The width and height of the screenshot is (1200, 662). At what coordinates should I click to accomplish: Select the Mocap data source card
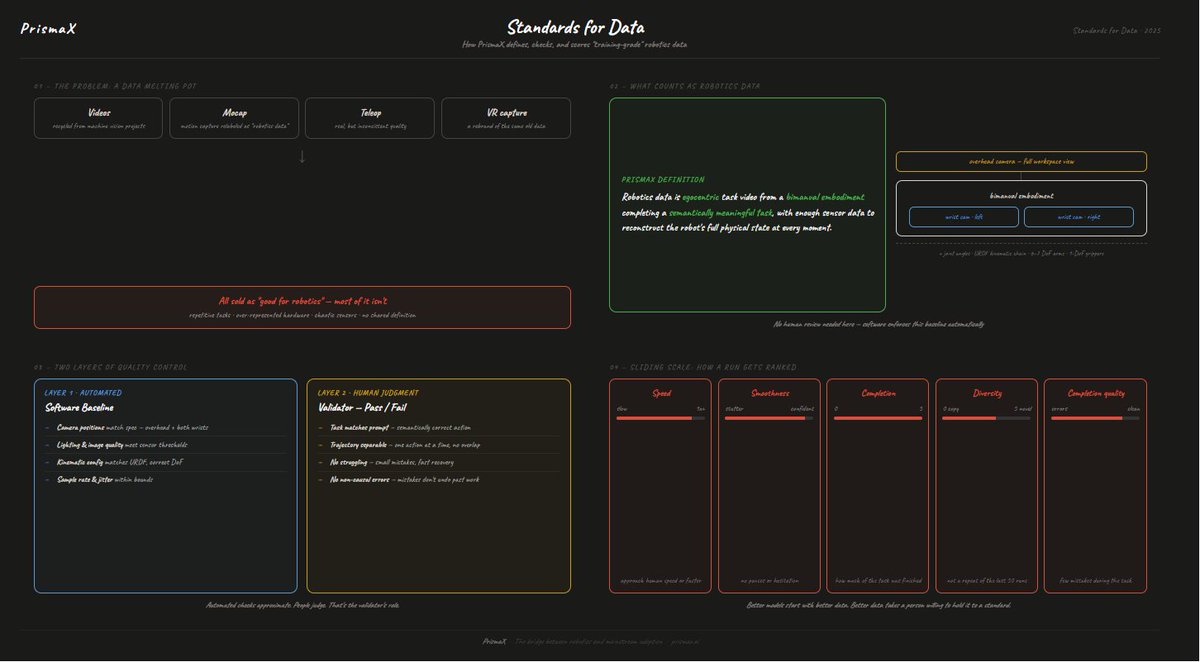coord(235,118)
